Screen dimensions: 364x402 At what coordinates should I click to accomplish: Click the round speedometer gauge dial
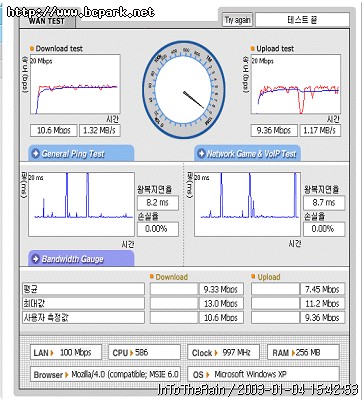click(x=184, y=90)
